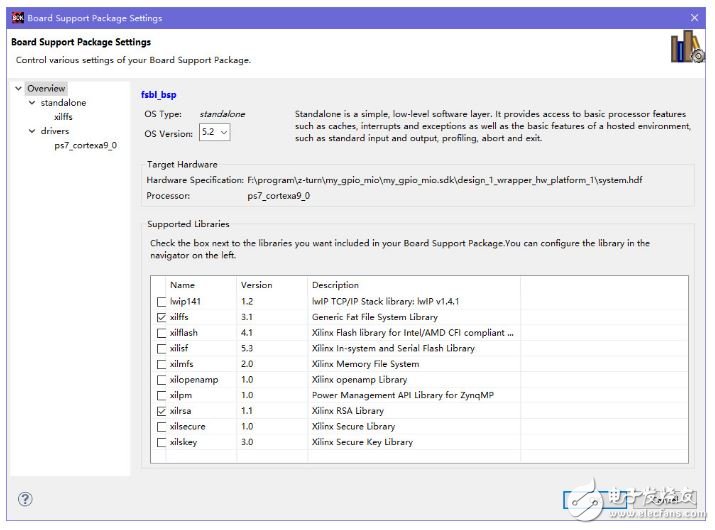This screenshot has width=715, height=530.
Task: Collapse the Overview tree node
Action: pyautogui.click(x=18, y=89)
